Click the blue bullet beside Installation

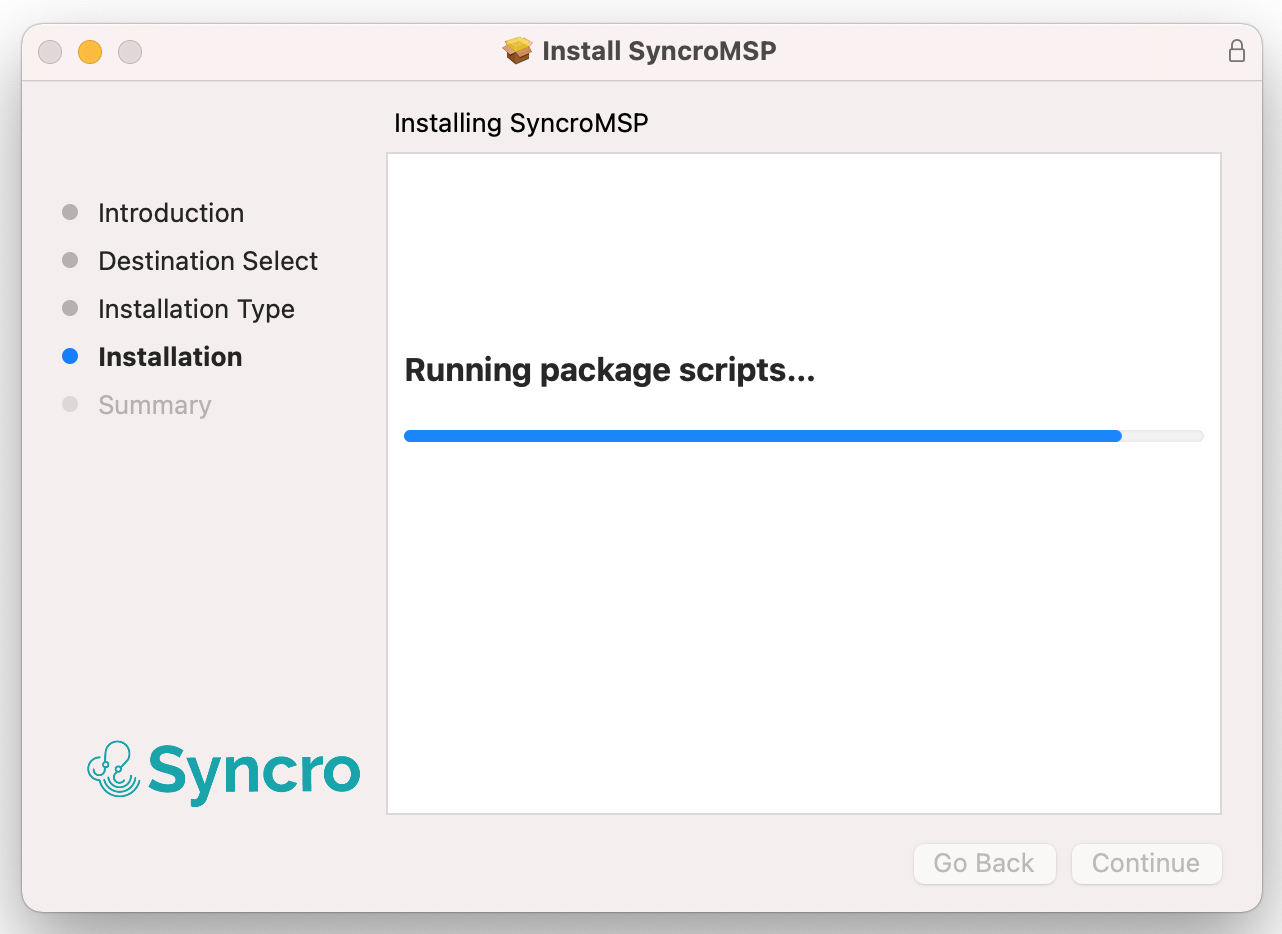(70, 357)
